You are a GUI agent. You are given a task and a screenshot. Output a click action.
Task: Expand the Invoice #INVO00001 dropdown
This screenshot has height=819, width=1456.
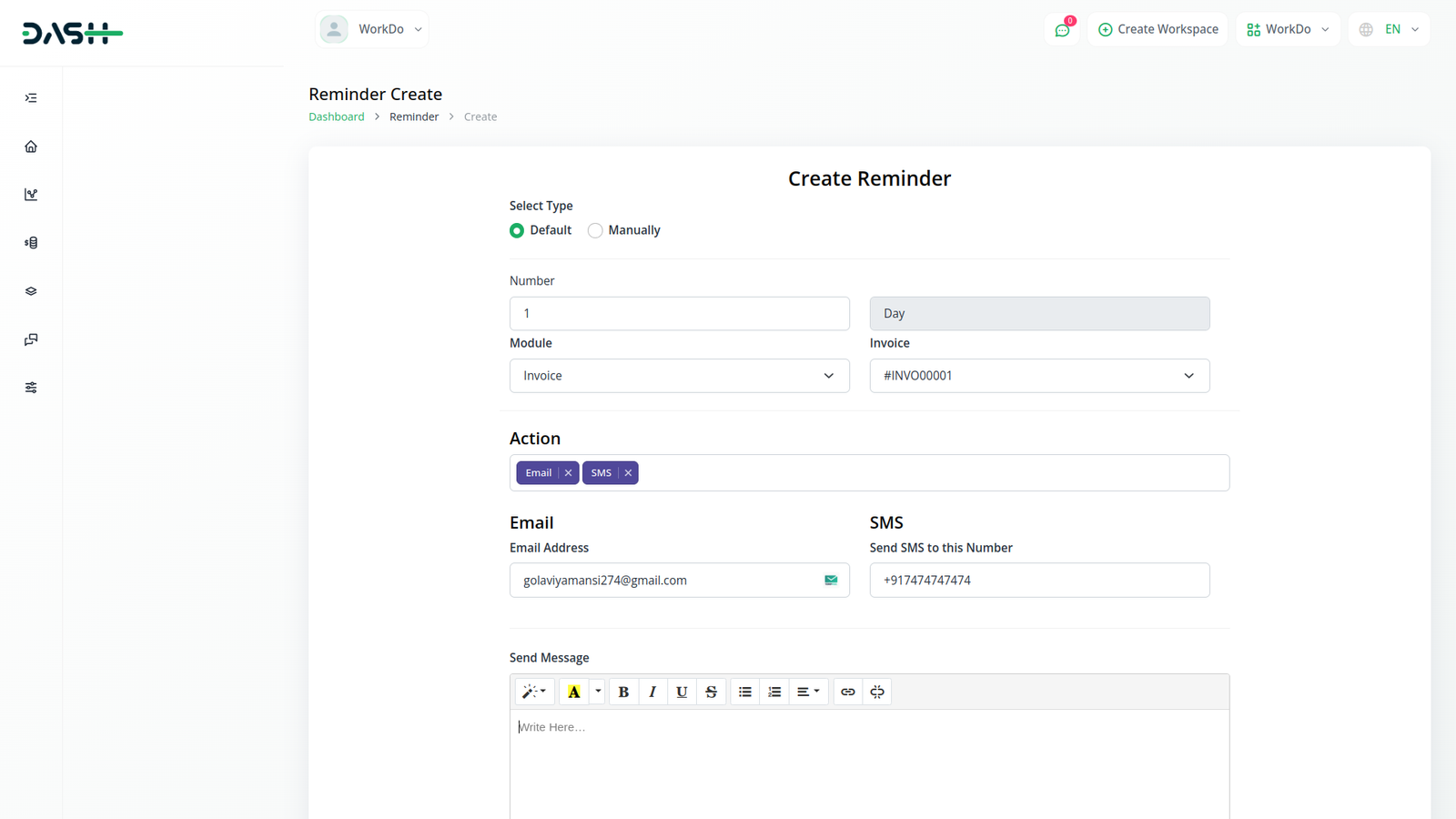(x=1039, y=376)
